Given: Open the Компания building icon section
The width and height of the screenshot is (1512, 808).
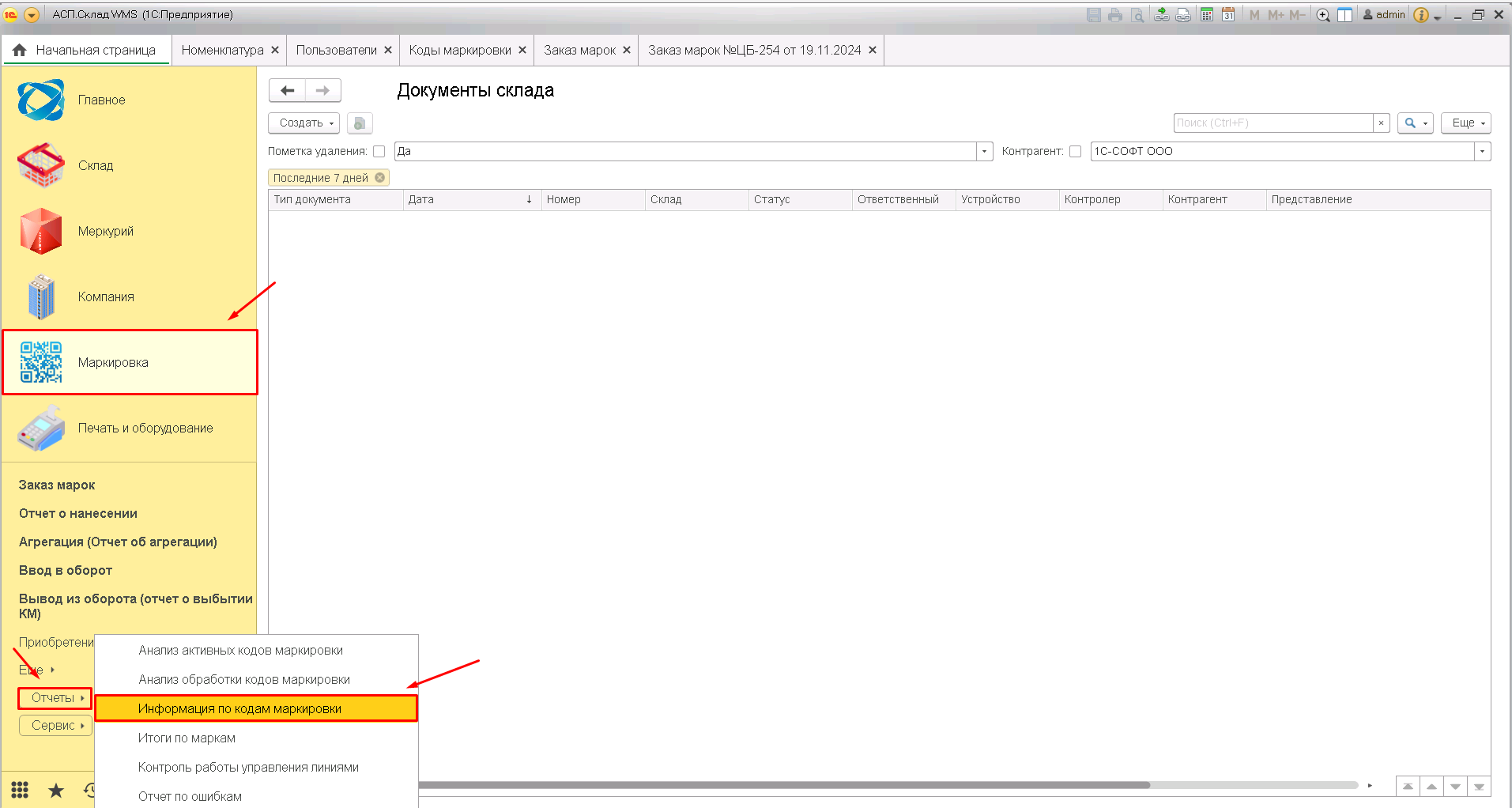Looking at the screenshot, I should click(x=41, y=296).
